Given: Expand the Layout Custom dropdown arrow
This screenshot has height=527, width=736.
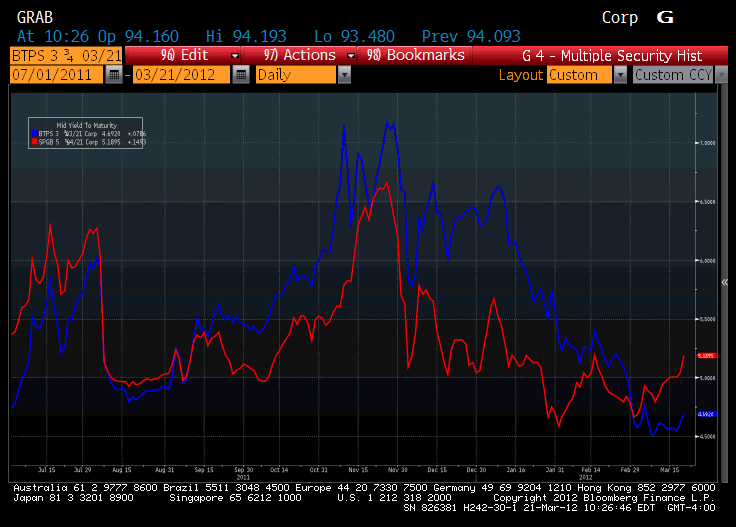Looking at the screenshot, I should coord(620,75).
